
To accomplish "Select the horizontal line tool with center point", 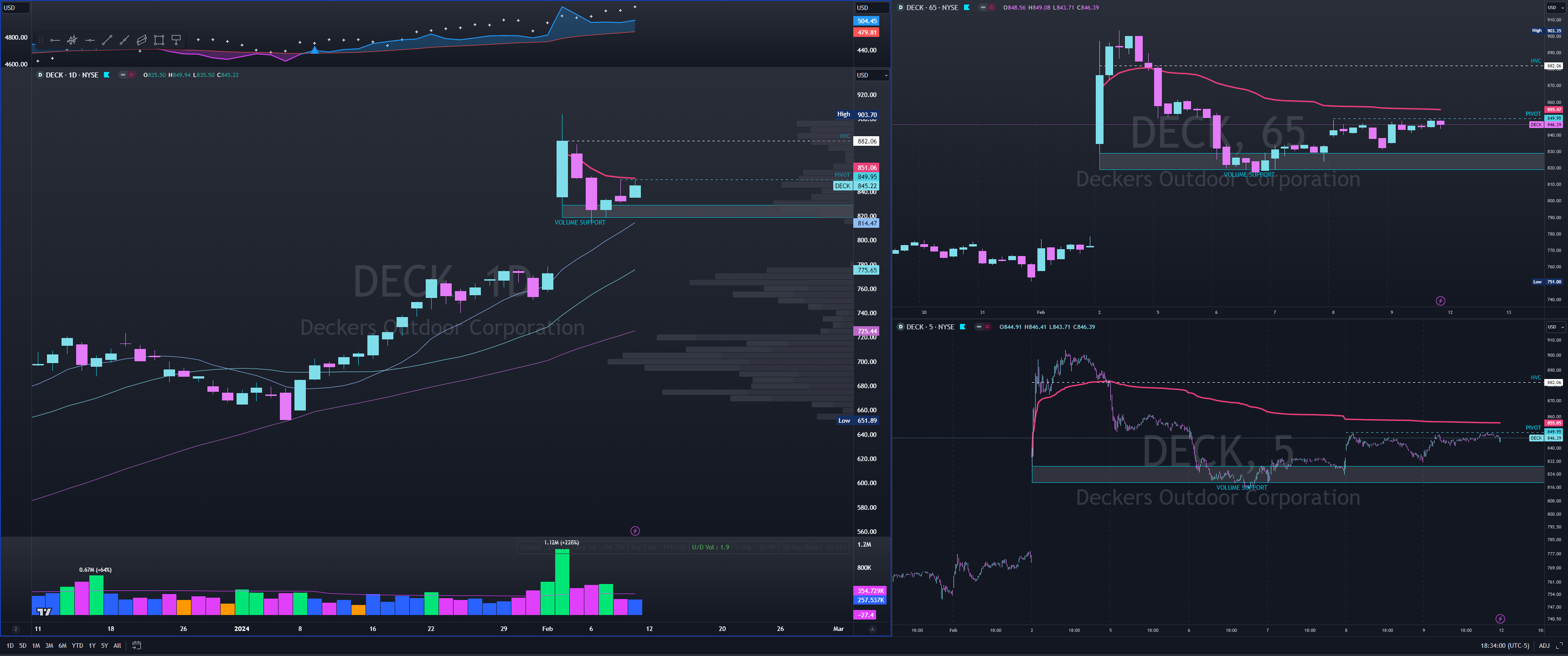I will click(x=89, y=40).
